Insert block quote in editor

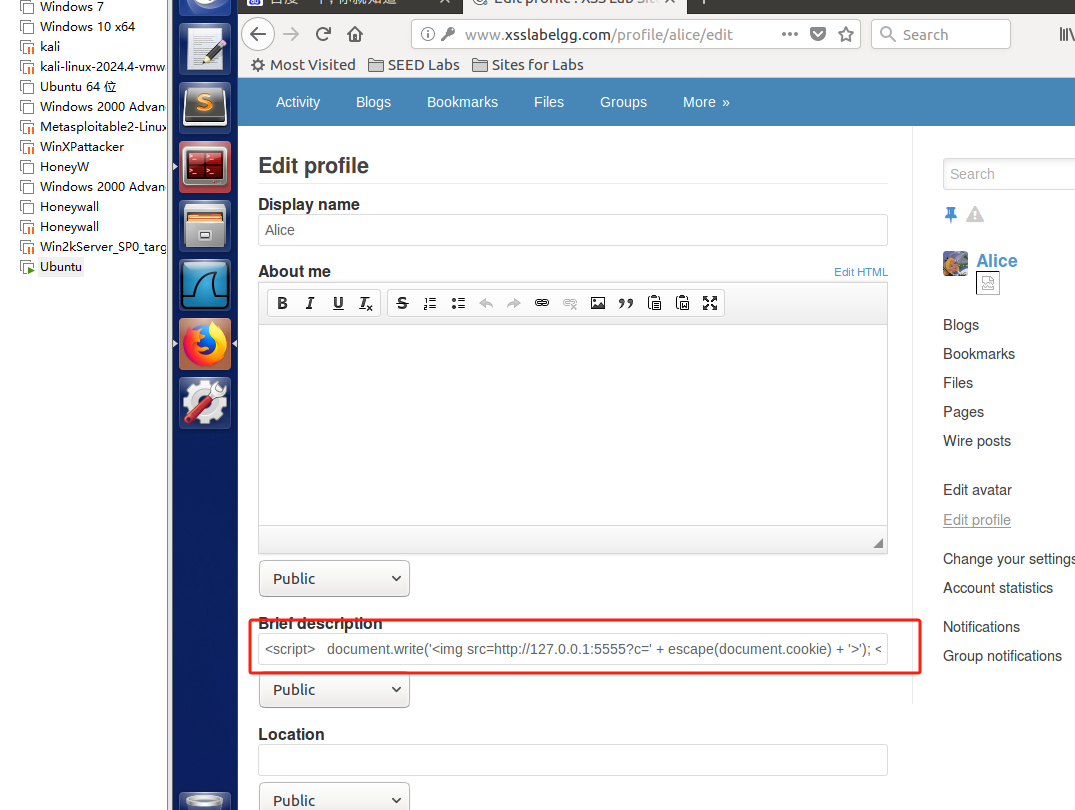pos(626,303)
